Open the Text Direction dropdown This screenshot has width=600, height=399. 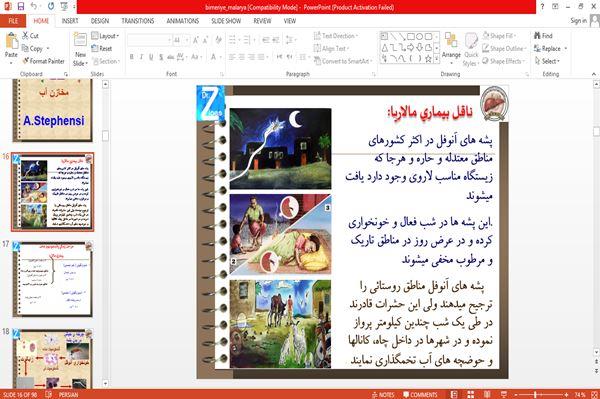pyautogui.click(x=336, y=36)
